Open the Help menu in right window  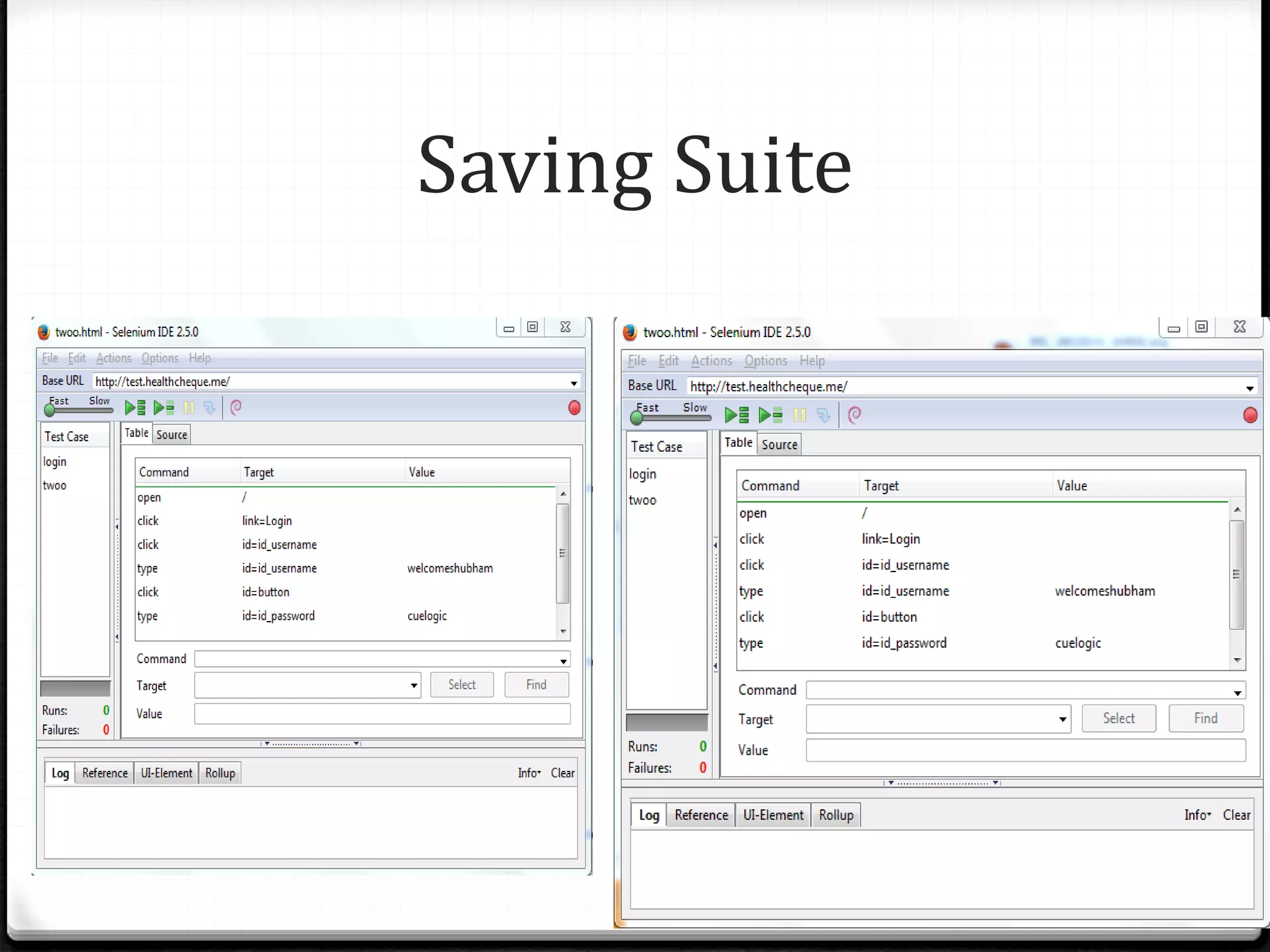point(812,361)
